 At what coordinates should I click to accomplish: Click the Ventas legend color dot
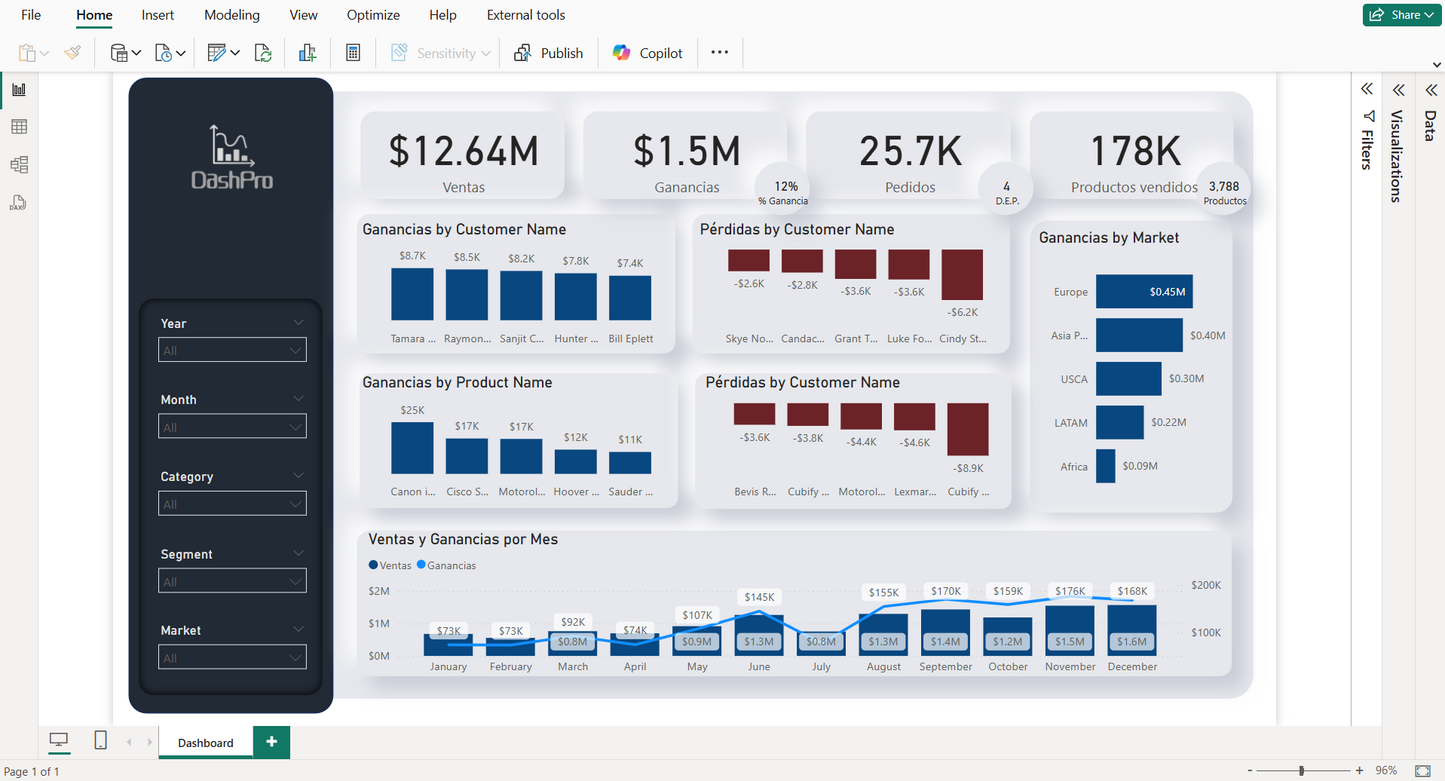pos(373,565)
